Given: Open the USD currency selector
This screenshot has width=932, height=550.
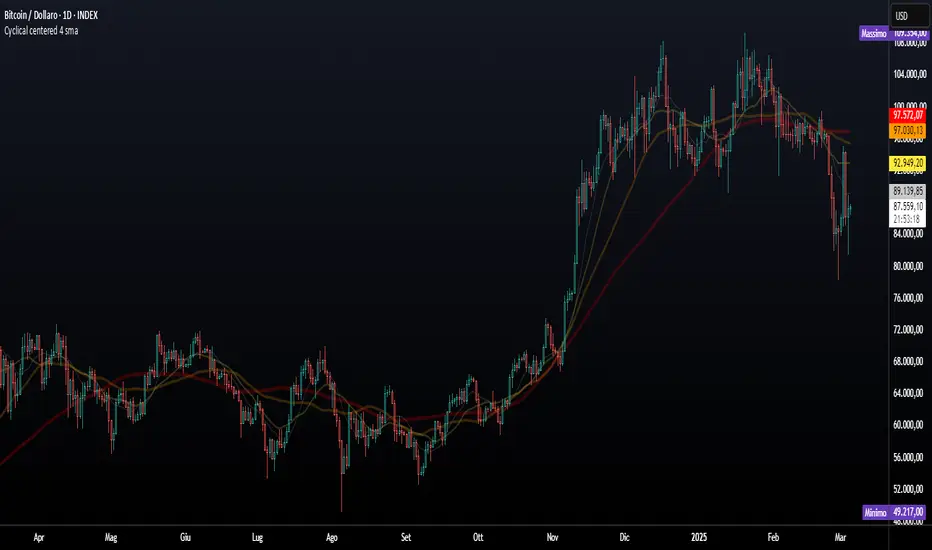Looking at the screenshot, I should point(909,16).
